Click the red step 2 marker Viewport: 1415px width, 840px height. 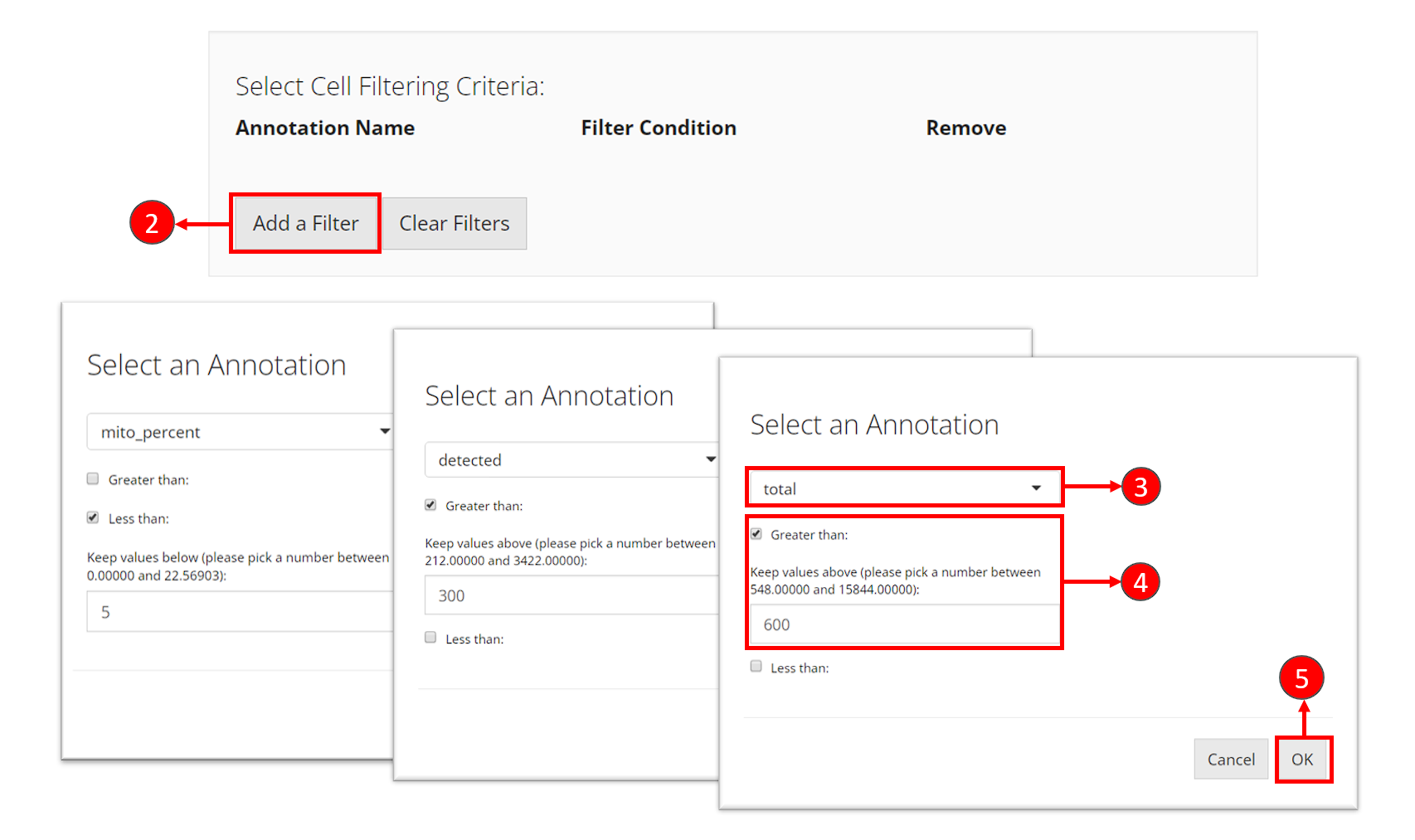point(152,223)
